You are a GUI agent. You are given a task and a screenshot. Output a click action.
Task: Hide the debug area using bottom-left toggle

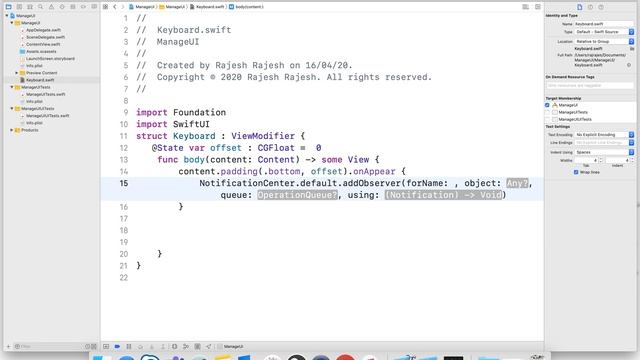coord(106,347)
